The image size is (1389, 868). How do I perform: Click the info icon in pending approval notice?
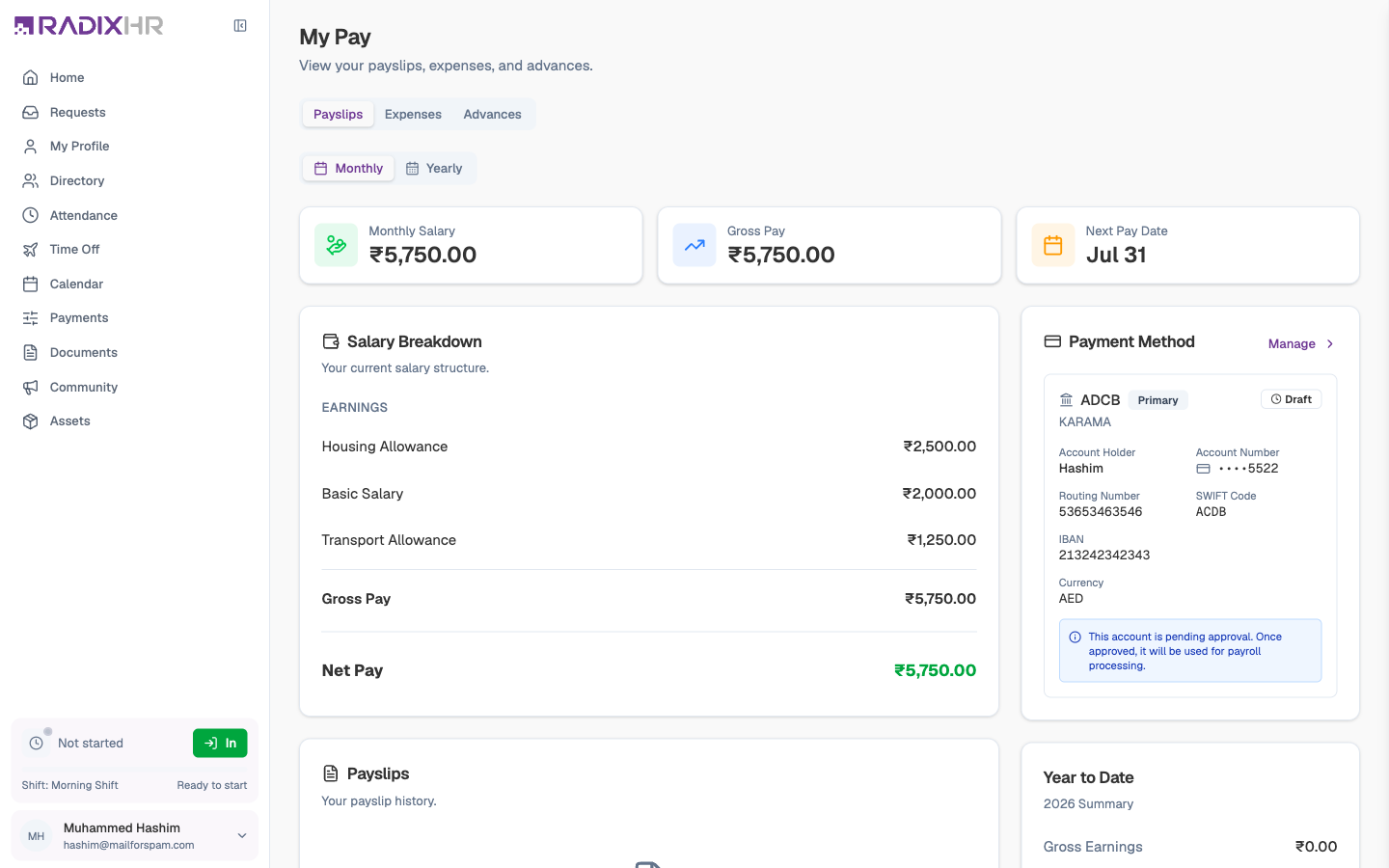[1075, 637]
